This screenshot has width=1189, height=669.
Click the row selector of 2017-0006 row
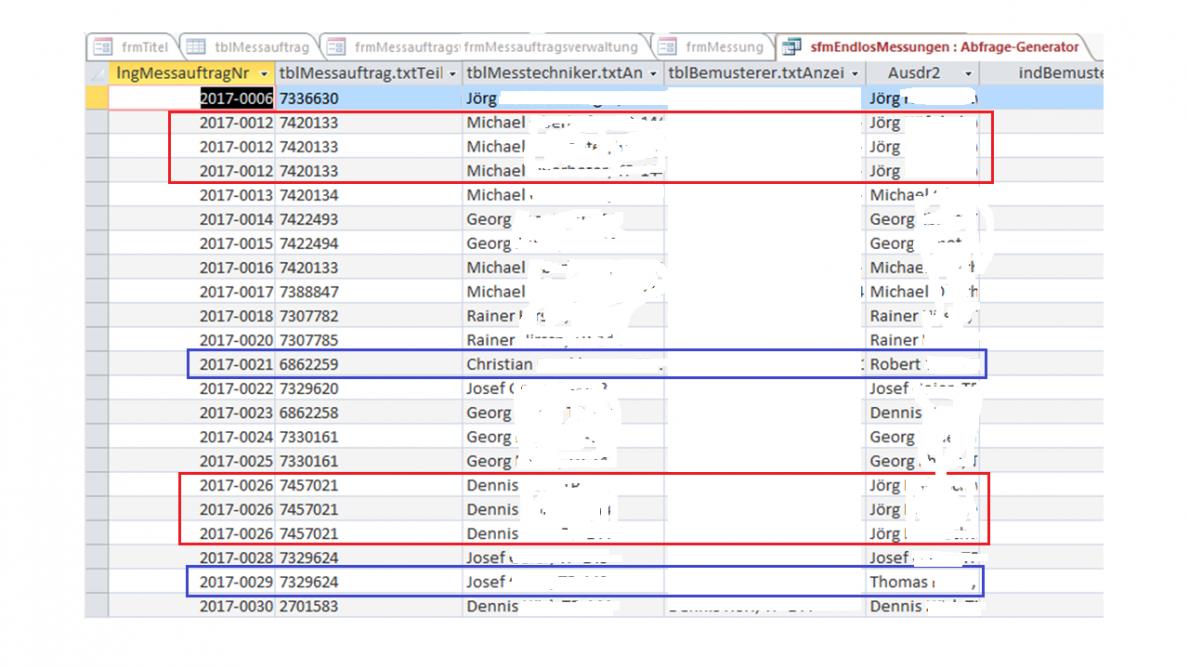coord(97,98)
